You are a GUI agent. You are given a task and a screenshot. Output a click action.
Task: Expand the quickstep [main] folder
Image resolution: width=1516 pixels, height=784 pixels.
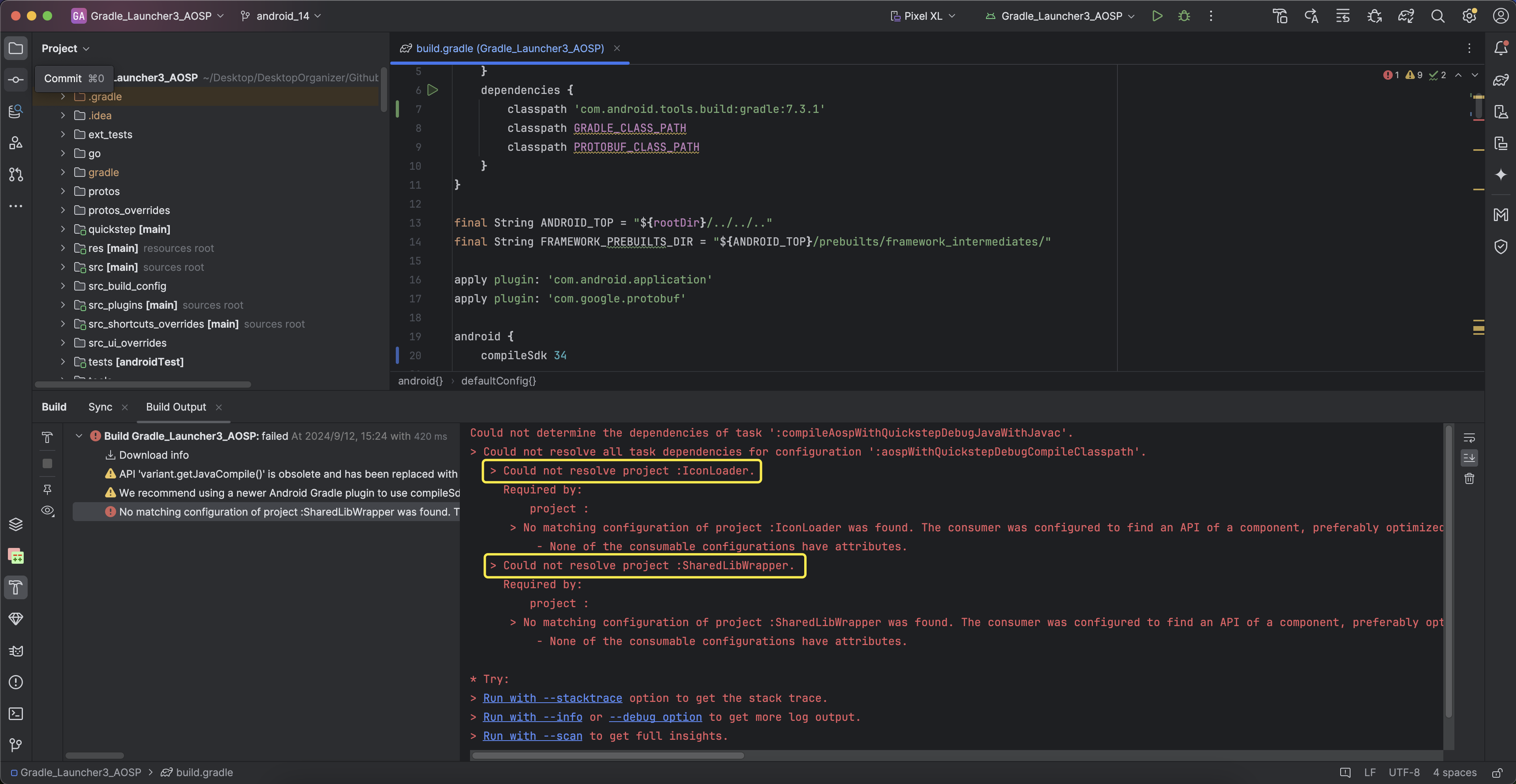(63, 229)
